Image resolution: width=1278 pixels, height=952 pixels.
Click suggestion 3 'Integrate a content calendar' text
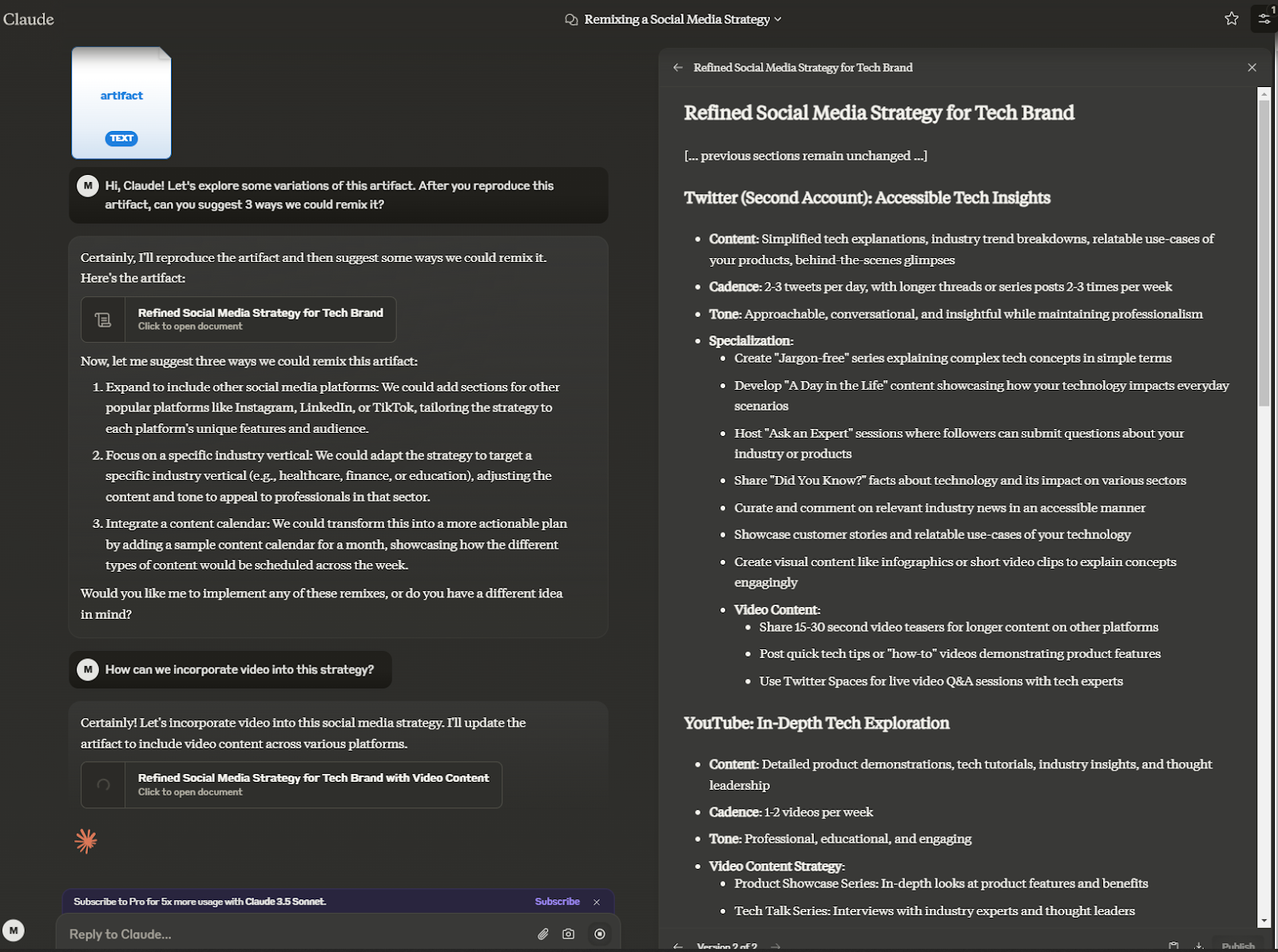(x=336, y=544)
